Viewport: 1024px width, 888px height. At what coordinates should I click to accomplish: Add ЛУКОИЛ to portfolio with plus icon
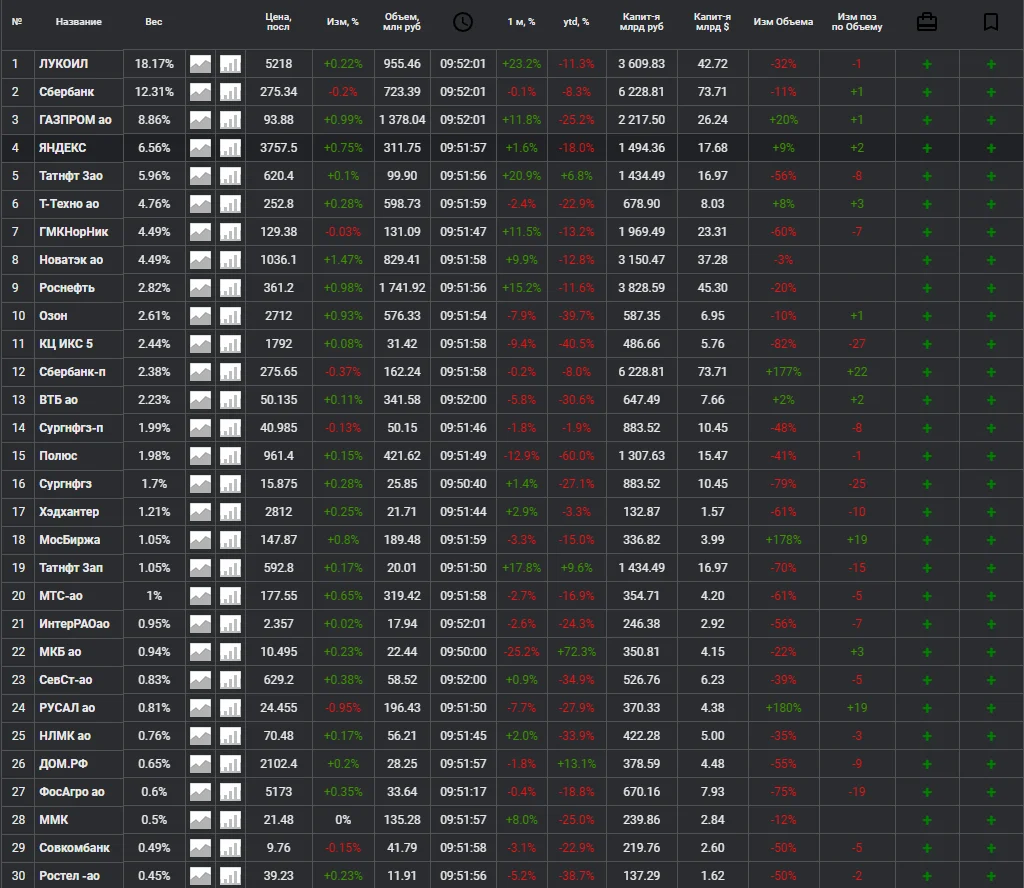coord(927,64)
